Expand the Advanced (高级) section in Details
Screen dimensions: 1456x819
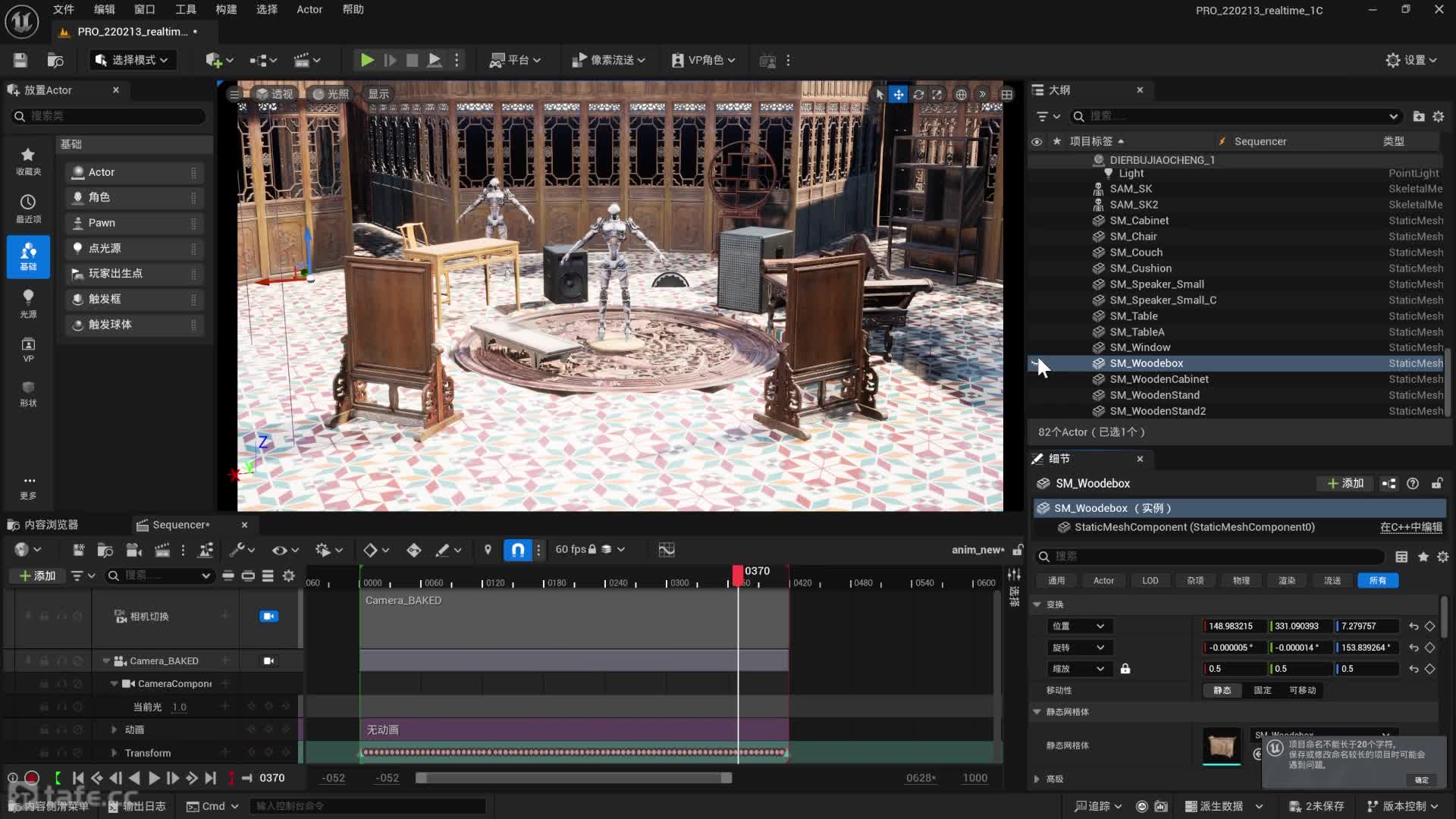(1037, 779)
